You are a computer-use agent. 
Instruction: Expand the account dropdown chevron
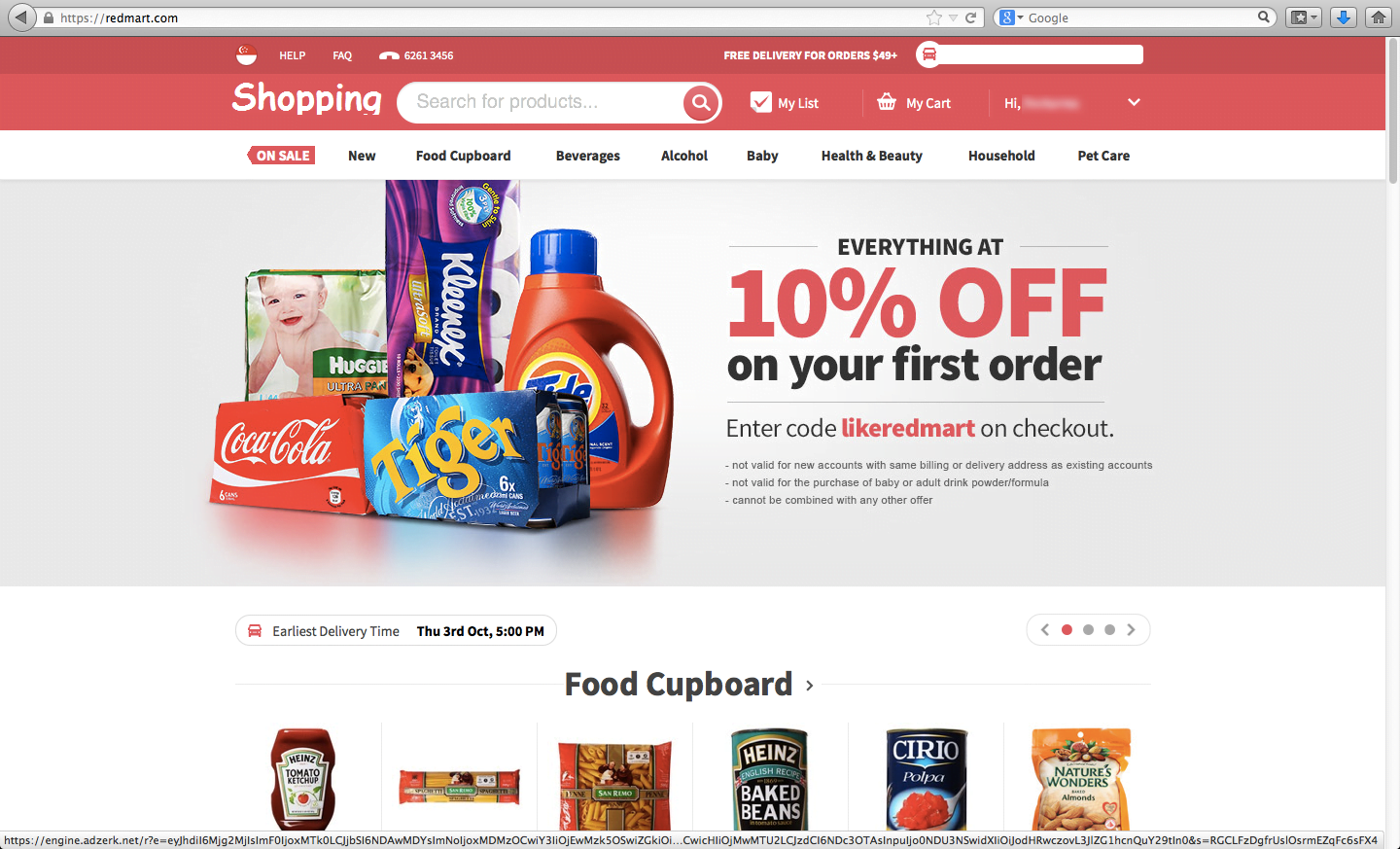[1134, 102]
